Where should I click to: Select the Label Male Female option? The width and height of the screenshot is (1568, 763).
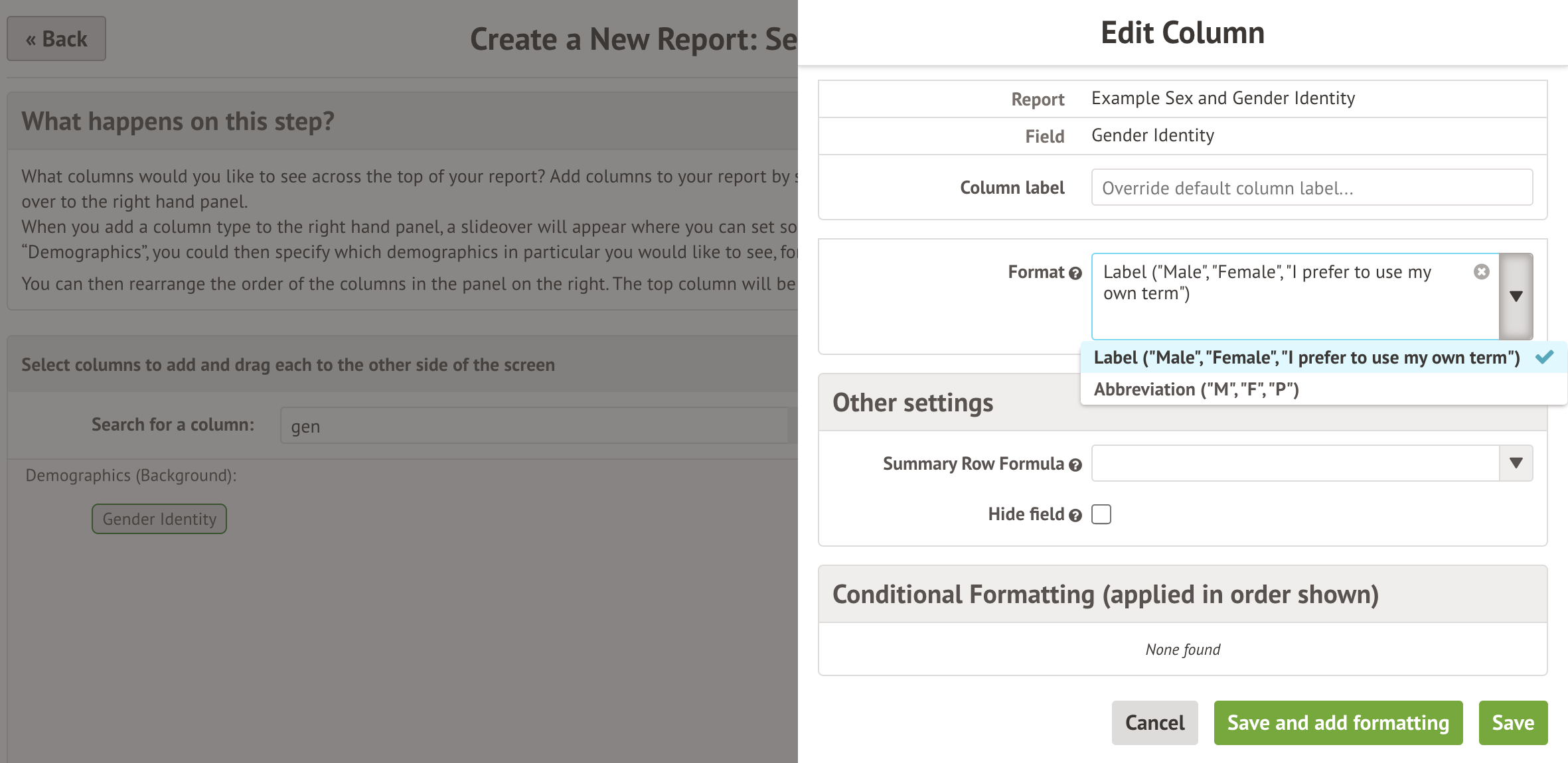[x=1306, y=358]
